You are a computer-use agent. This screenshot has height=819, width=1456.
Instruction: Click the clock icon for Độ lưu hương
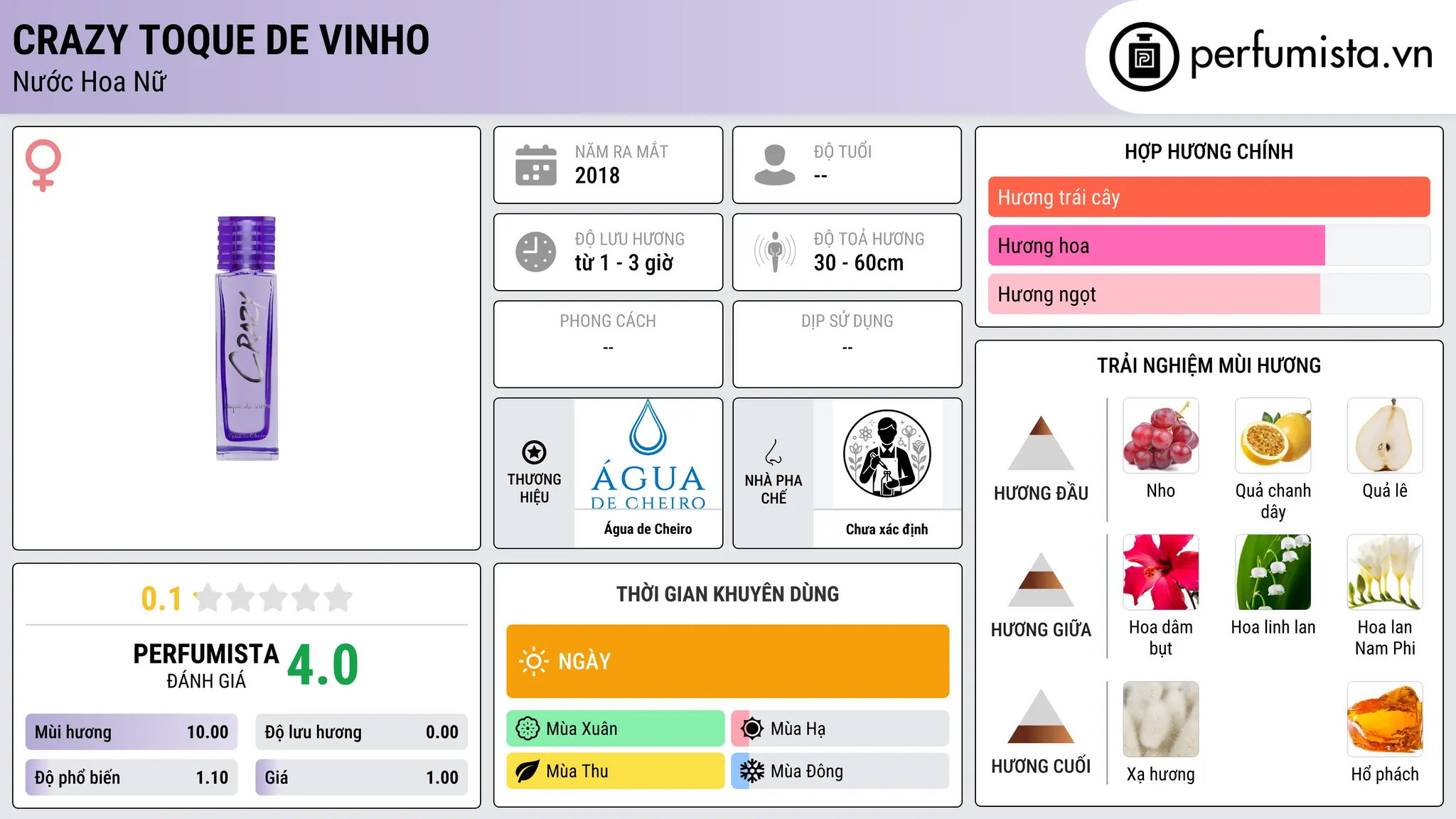536,252
